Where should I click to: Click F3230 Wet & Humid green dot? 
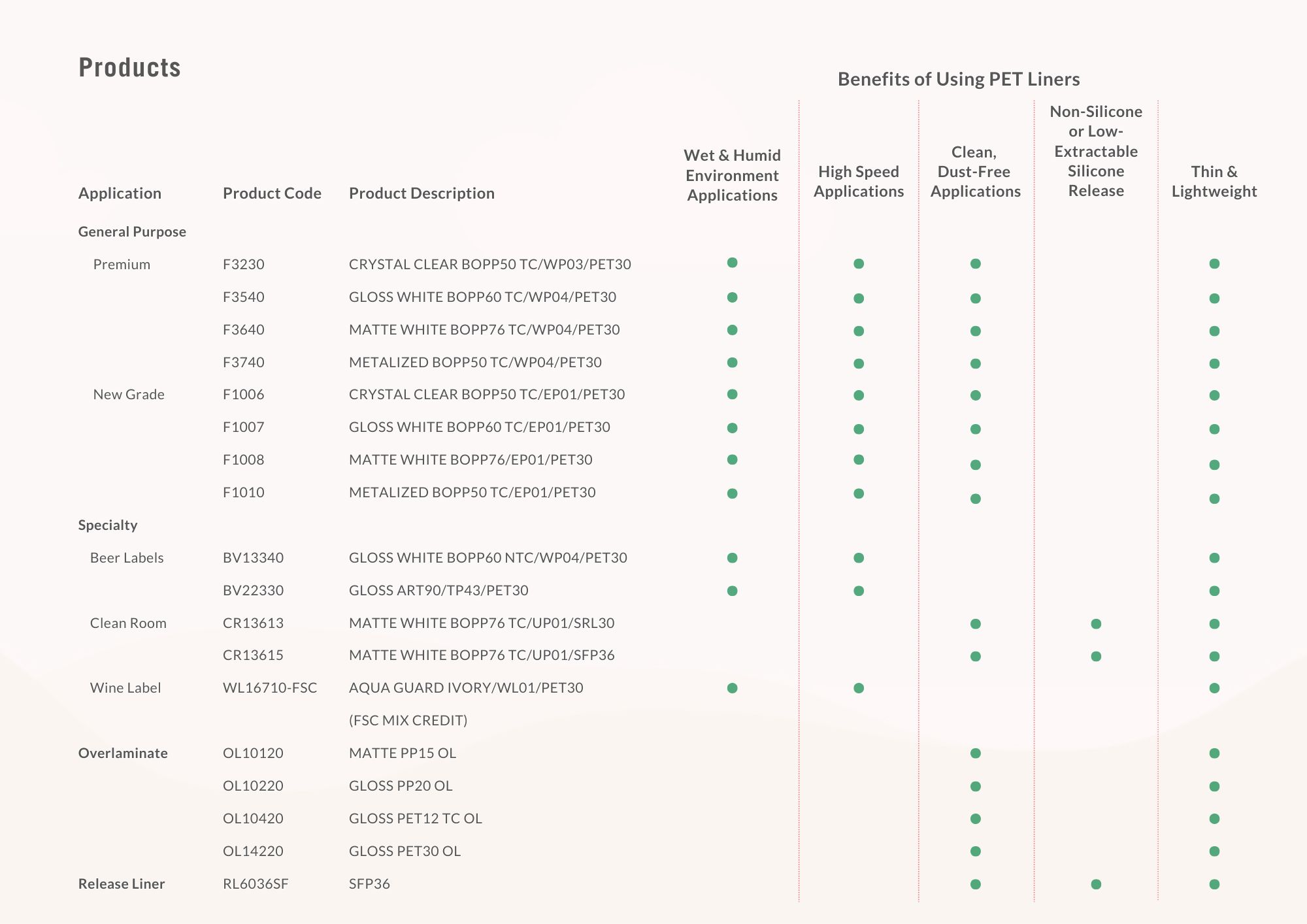733,263
